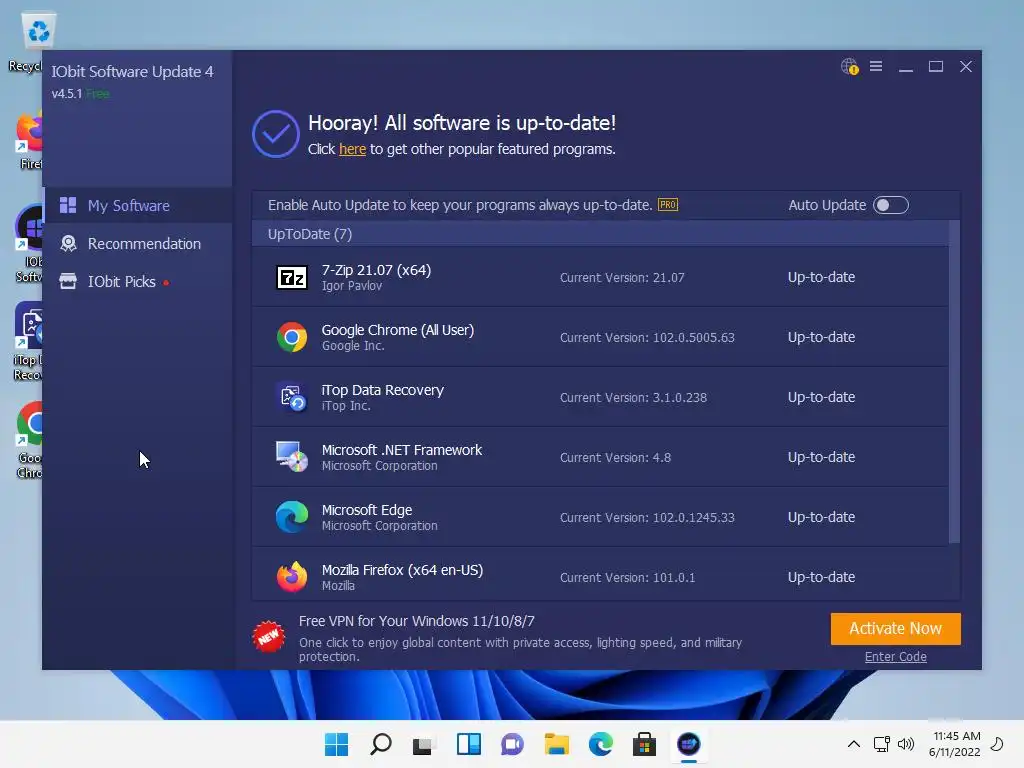The image size is (1024, 768).
Task: Click the Enter Code link
Action: tap(895, 656)
